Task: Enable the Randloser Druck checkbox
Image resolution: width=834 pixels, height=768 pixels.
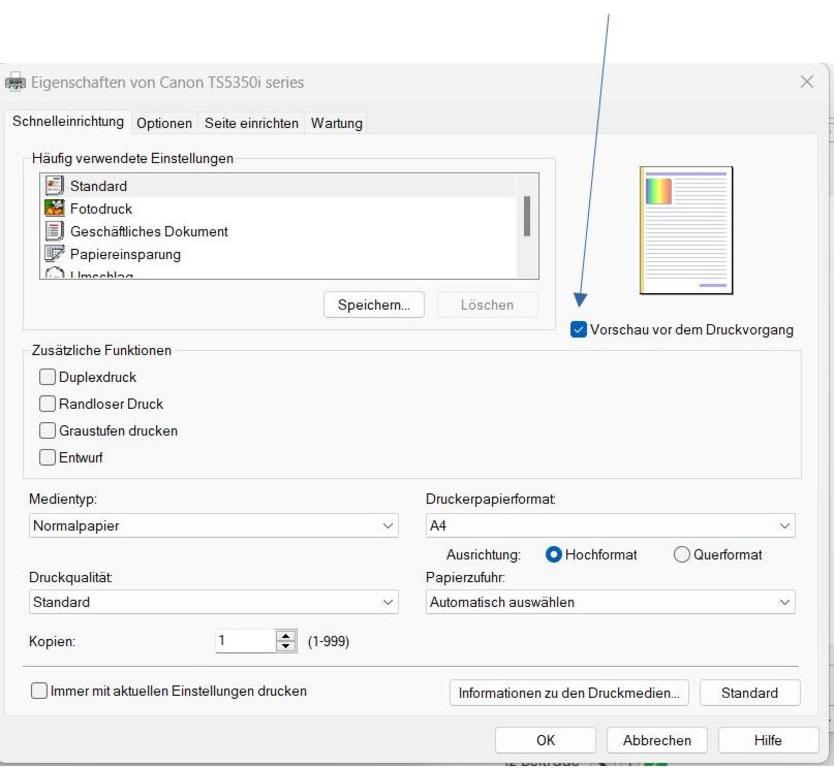Action: 47,404
